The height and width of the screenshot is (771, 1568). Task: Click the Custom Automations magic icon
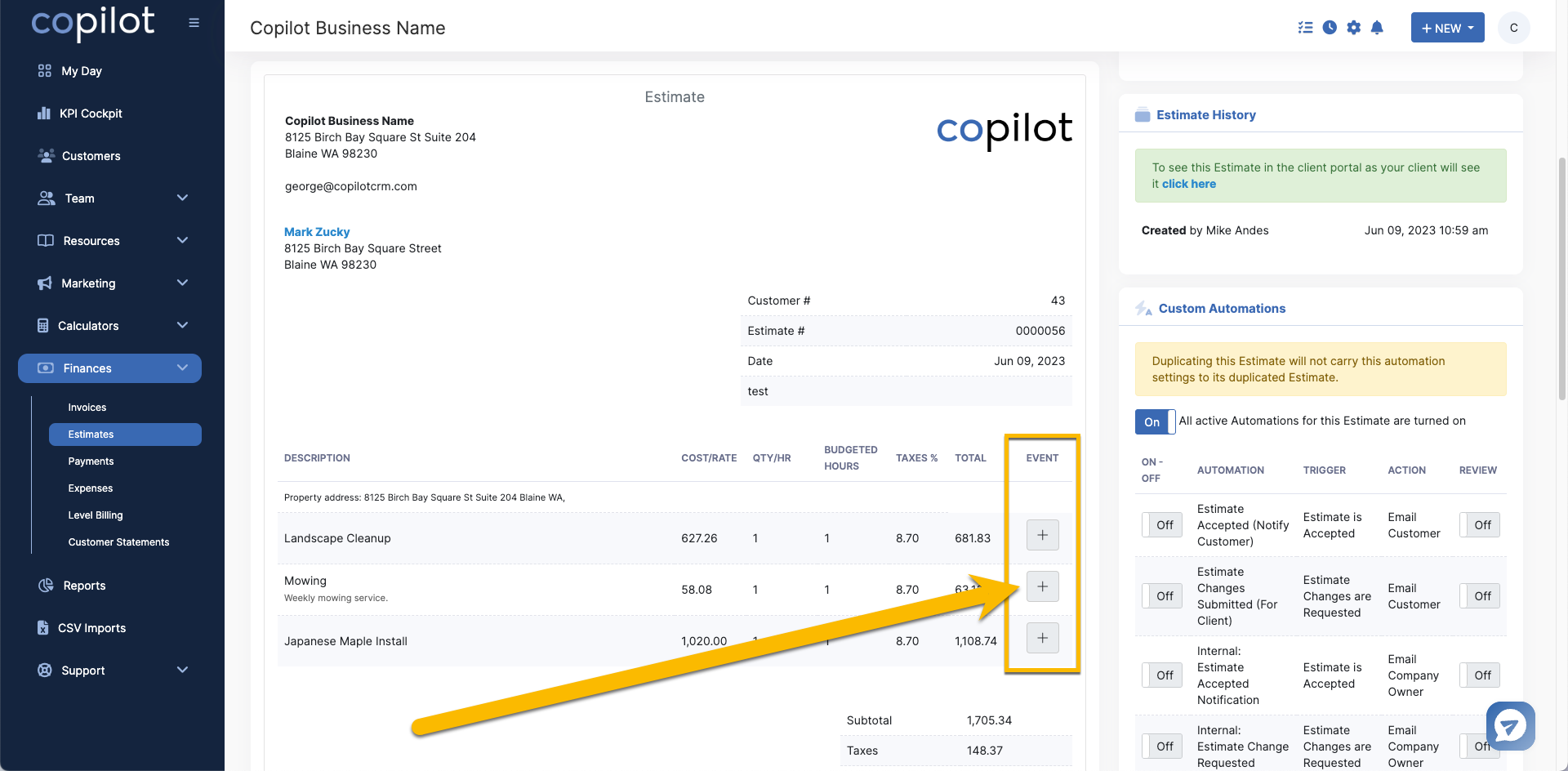[x=1143, y=309]
